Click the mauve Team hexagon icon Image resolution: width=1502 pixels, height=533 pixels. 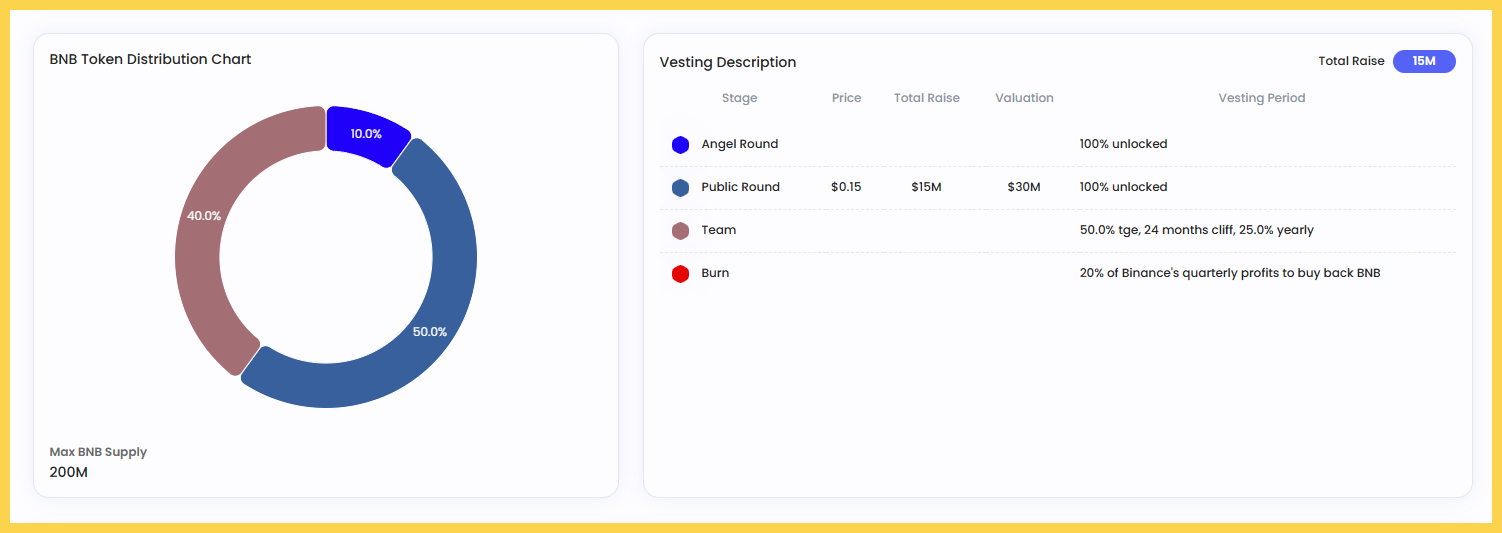680,231
